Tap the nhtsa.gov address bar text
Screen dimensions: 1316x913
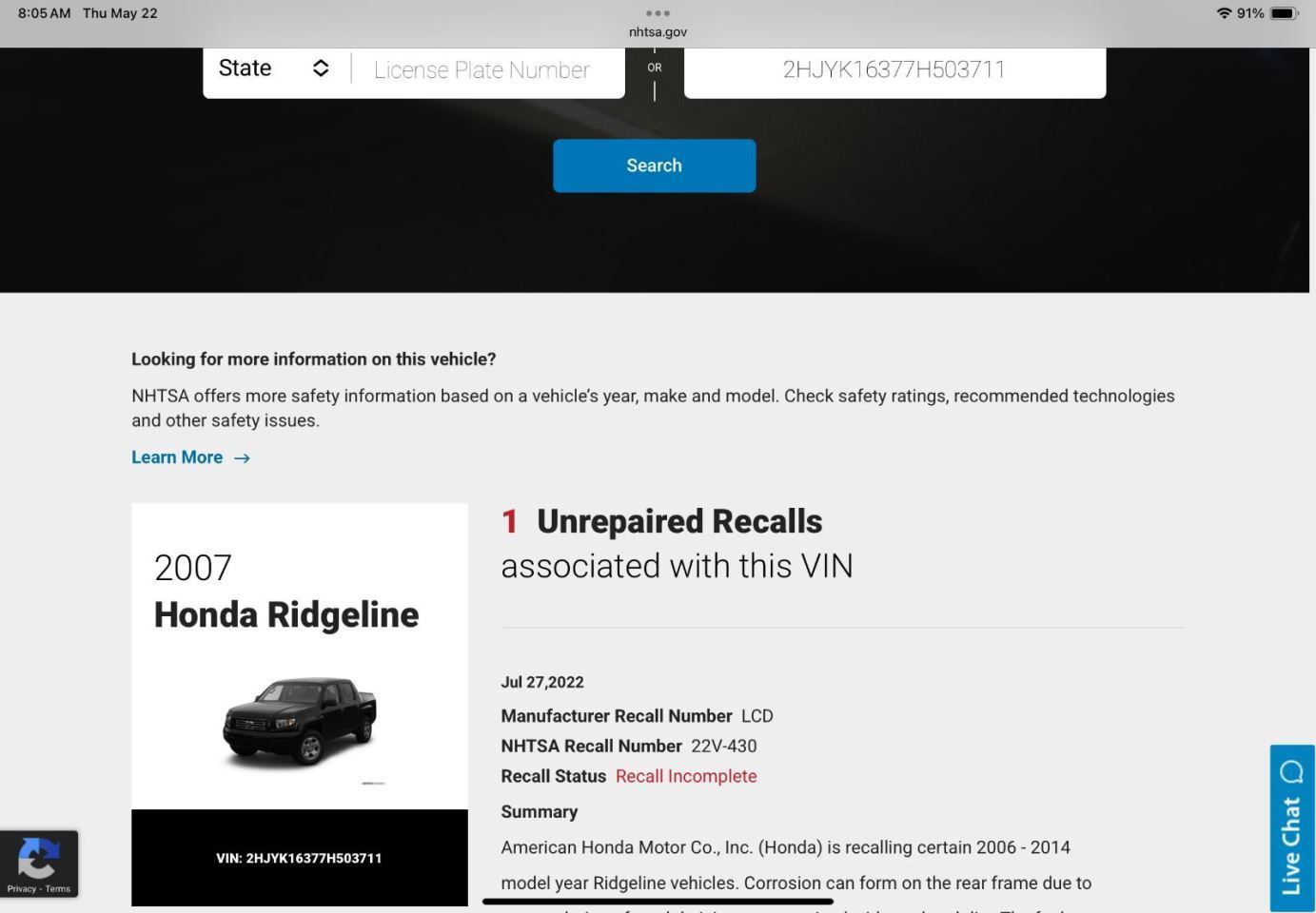(658, 31)
